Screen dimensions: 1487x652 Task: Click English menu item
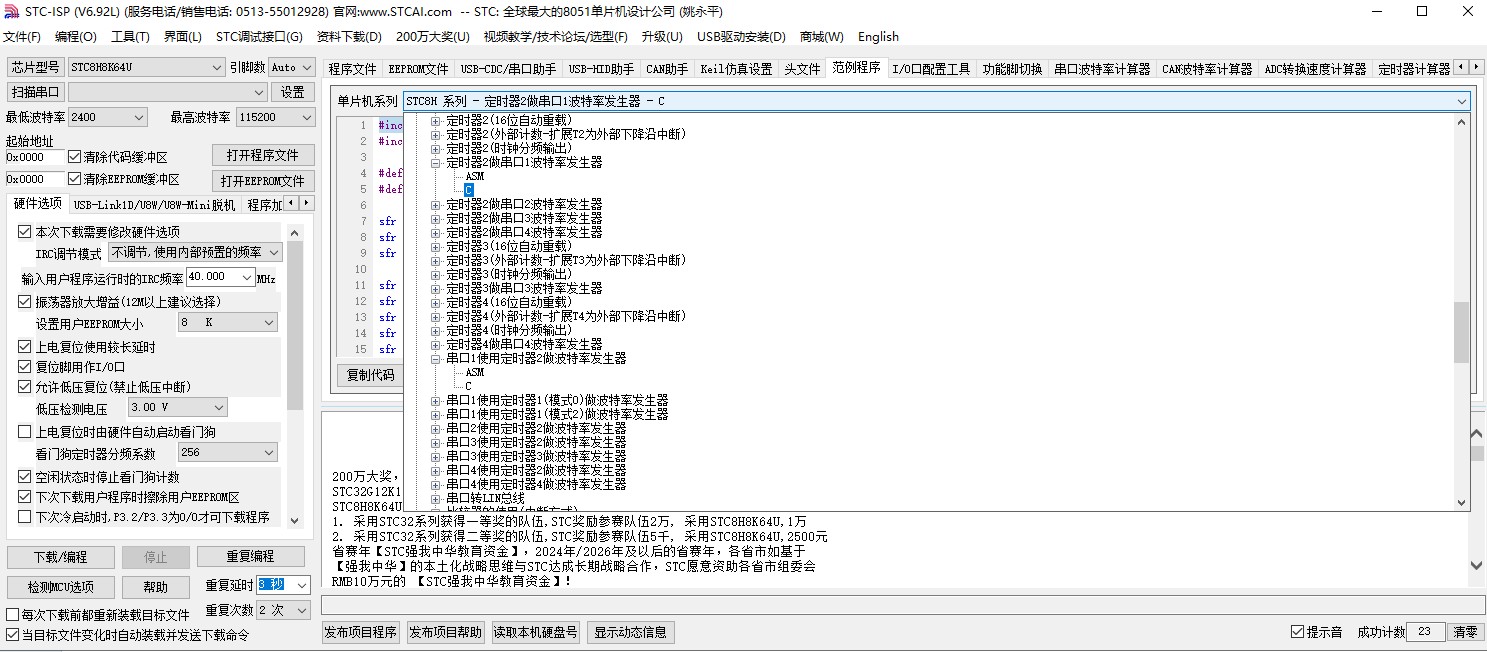tap(878, 37)
